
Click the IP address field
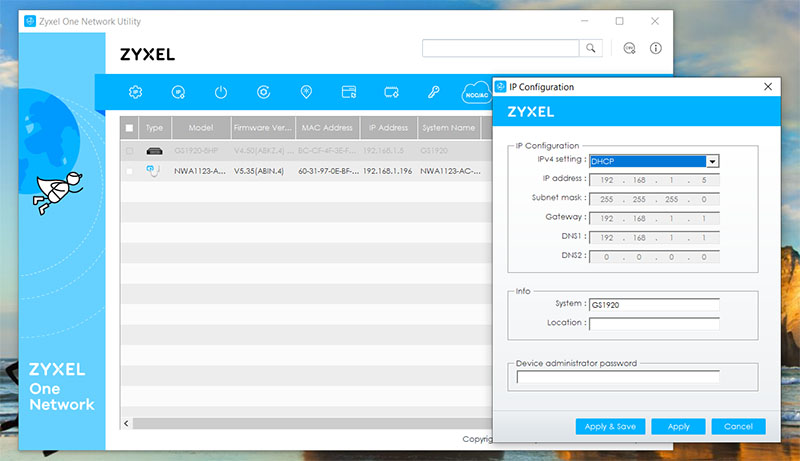[x=654, y=180]
